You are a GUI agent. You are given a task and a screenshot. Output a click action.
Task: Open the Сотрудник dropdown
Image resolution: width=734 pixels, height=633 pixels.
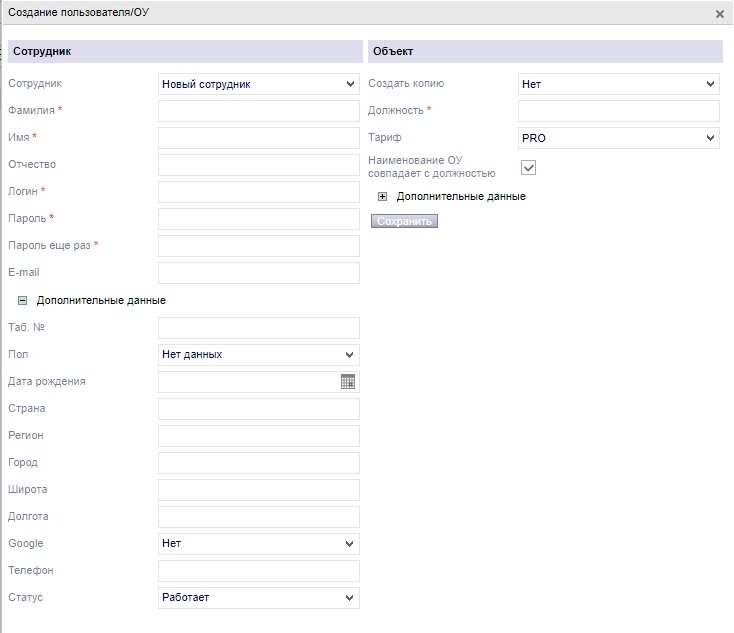click(x=258, y=84)
